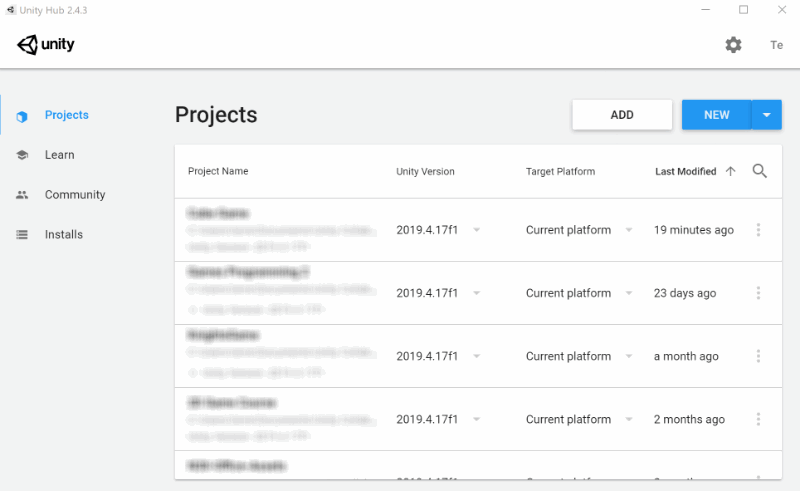Screen dimensions: 800x491
Task: Expand platform dropdown for 23 days ago project
Action: [629, 293]
